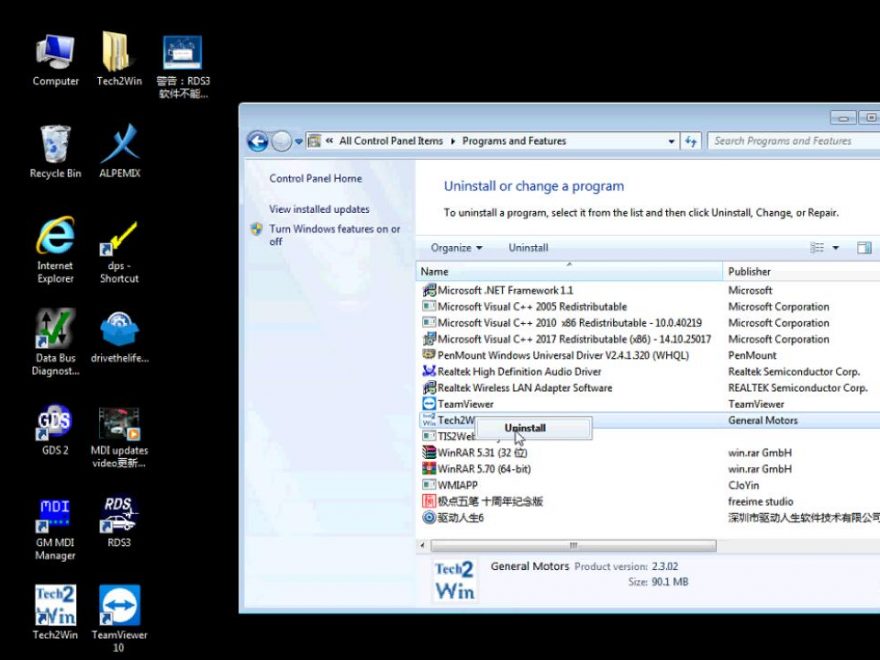Launch ALPEMIX from the desktop

120,152
